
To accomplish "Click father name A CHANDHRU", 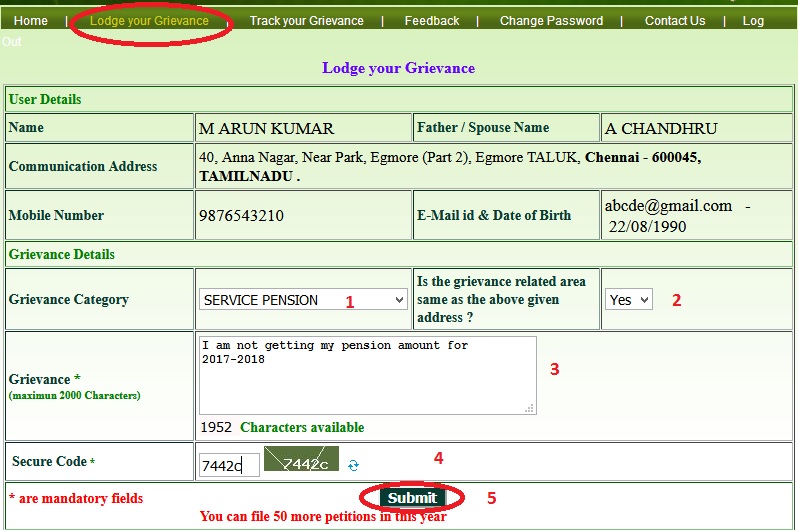I will tap(661, 128).
